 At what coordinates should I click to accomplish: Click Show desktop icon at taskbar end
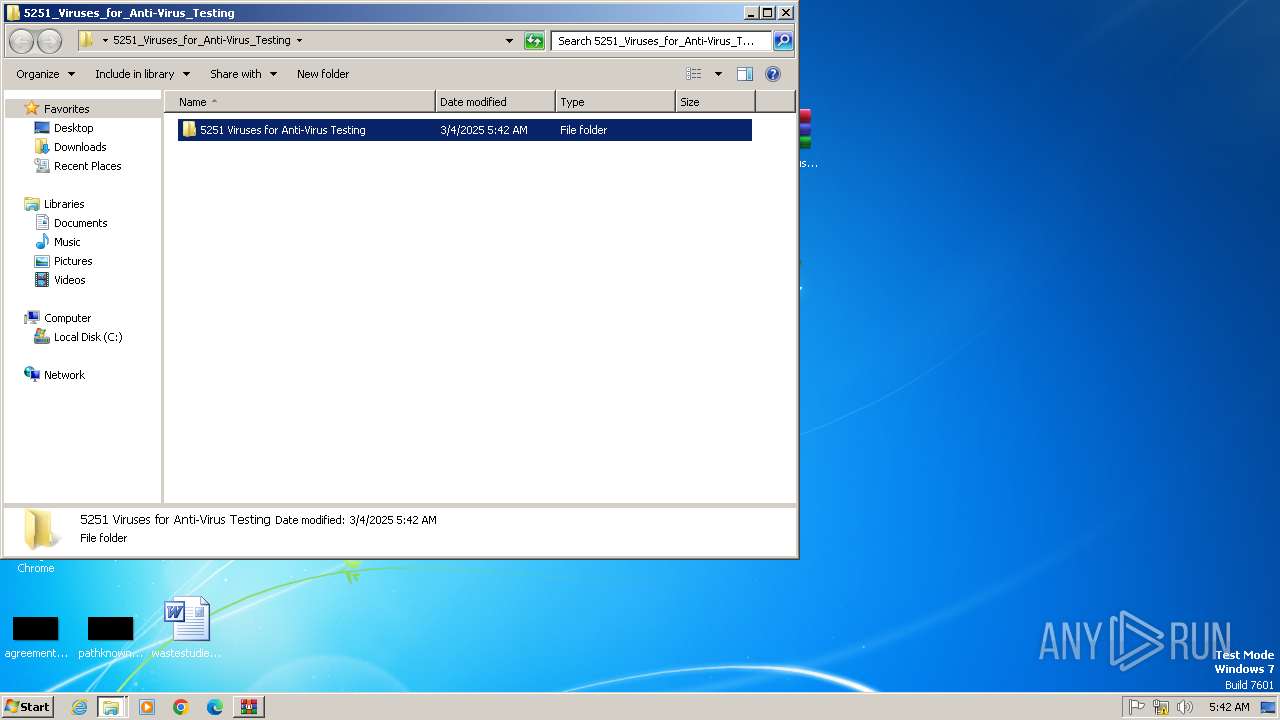coord(1268,707)
